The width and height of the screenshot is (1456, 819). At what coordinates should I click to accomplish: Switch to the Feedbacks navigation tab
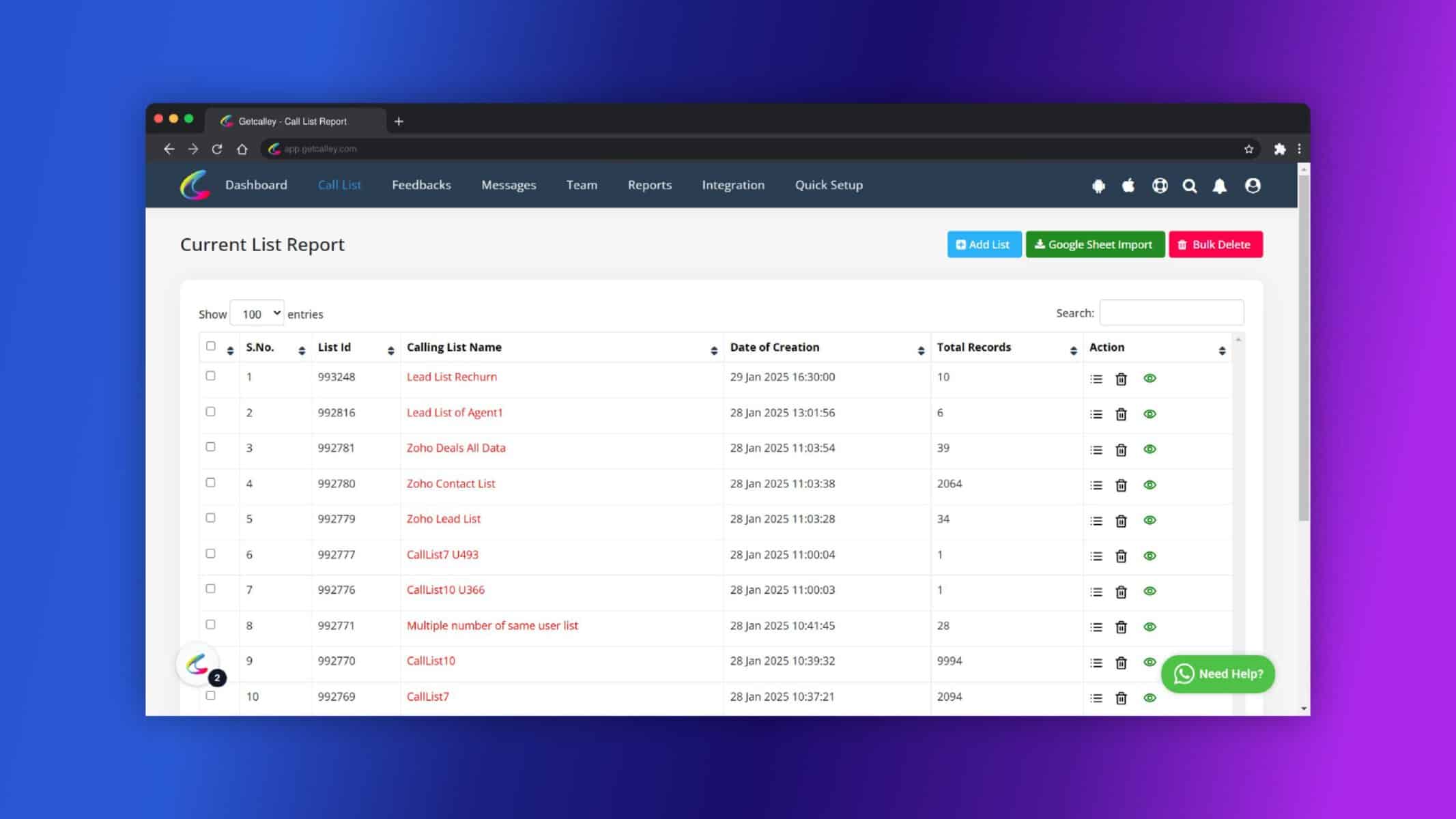[x=421, y=184]
